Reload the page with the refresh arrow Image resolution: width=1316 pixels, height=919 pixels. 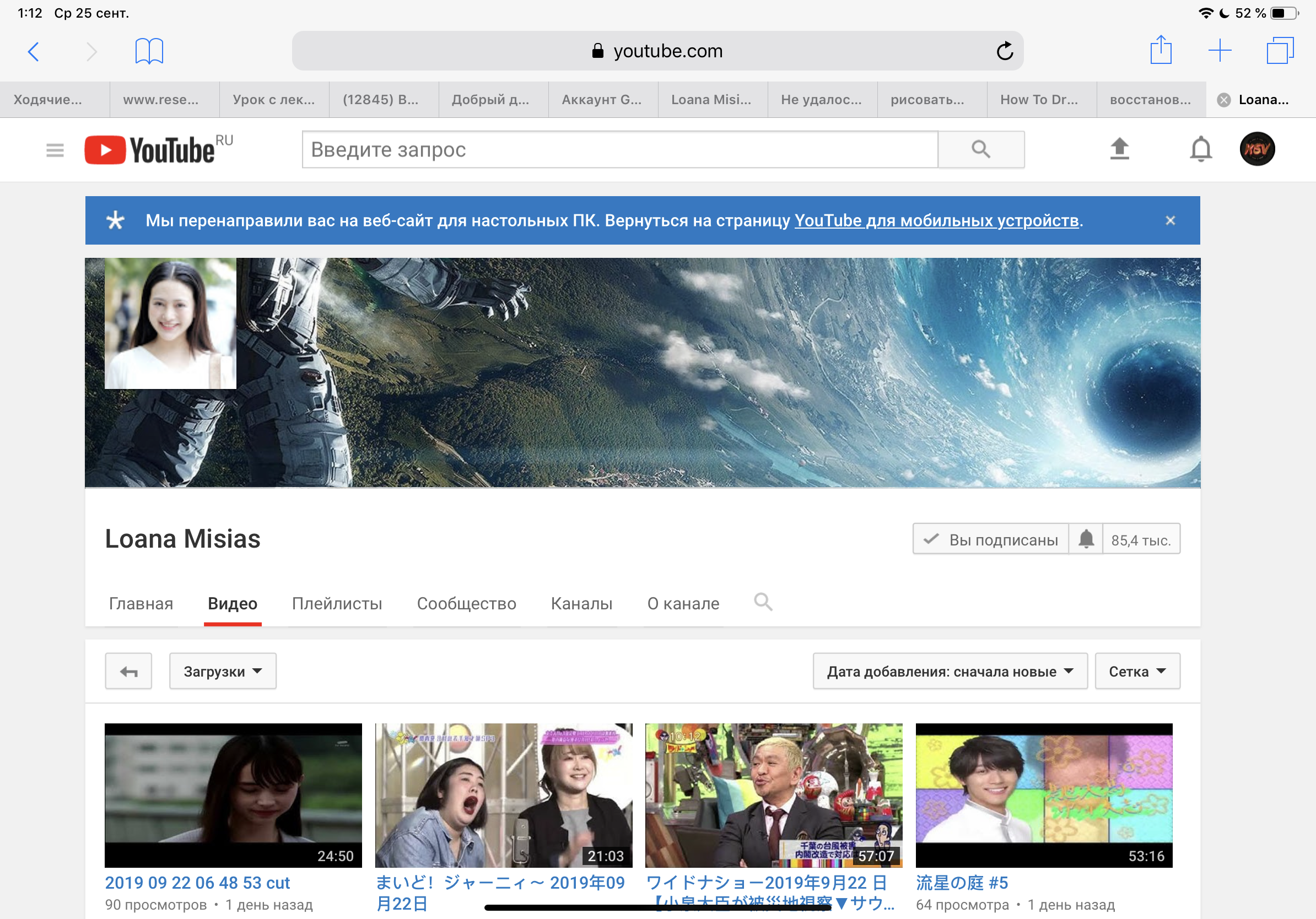click(1004, 51)
